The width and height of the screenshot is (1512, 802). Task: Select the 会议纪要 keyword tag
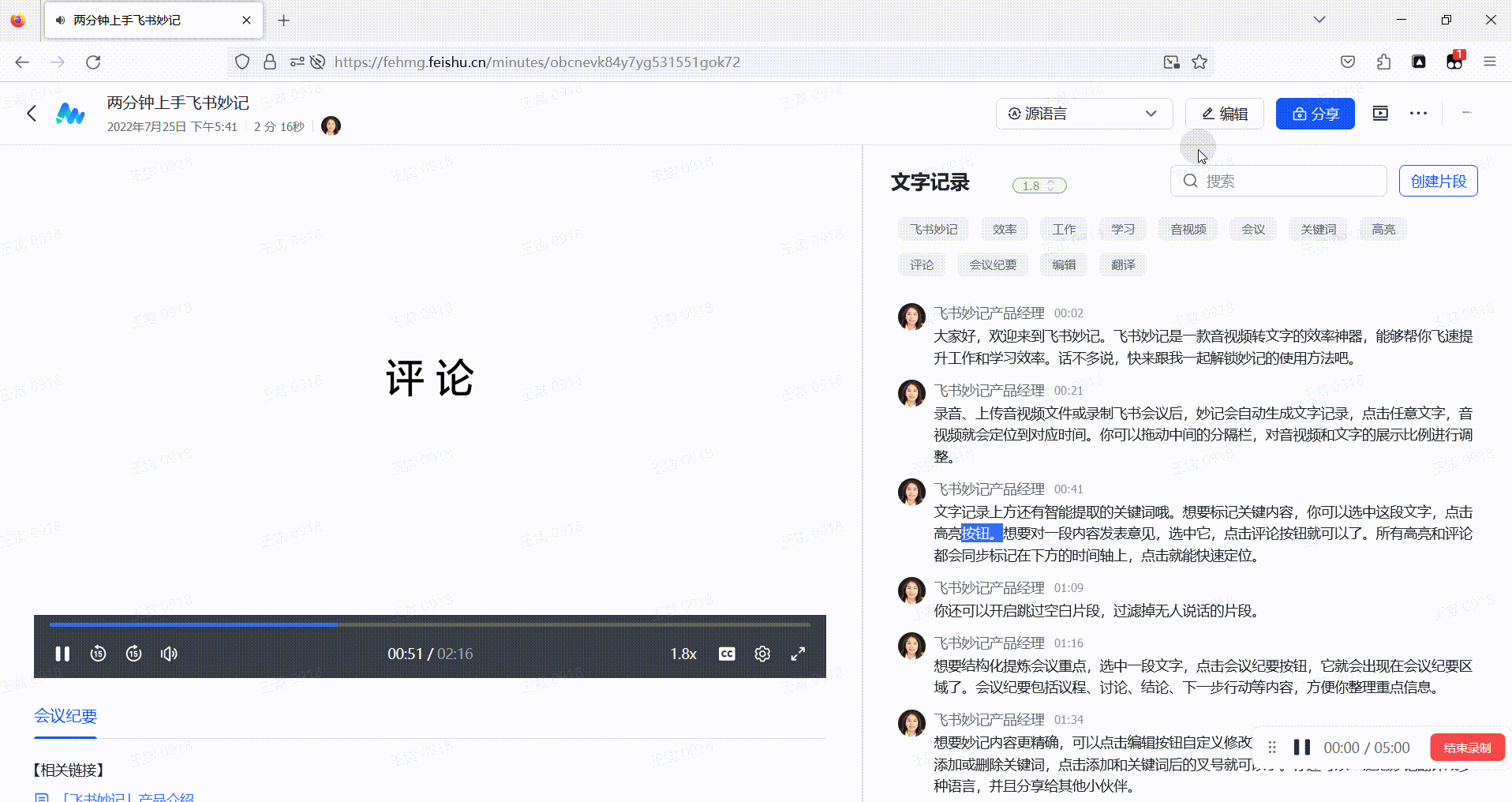(993, 265)
